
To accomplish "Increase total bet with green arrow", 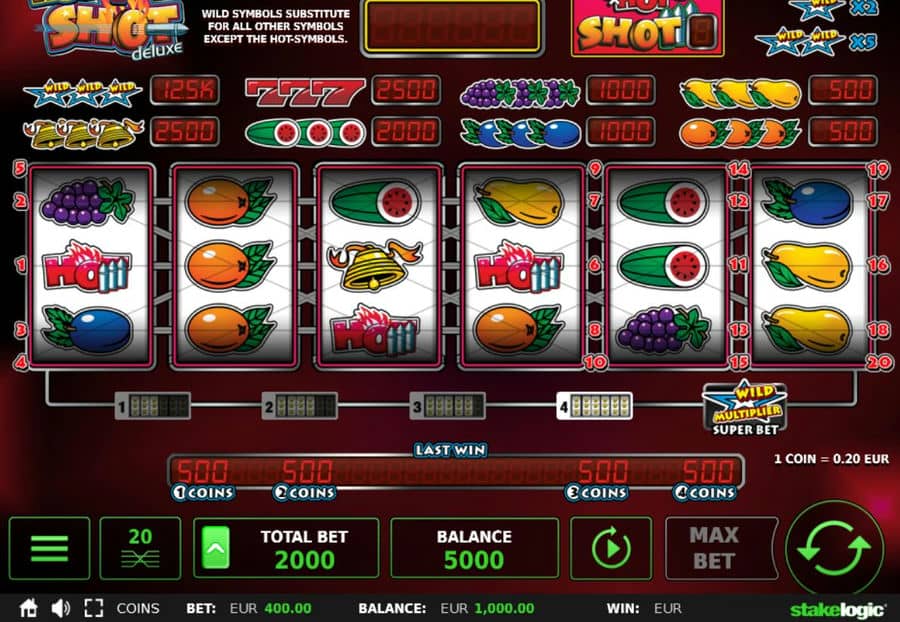I will click(x=216, y=548).
